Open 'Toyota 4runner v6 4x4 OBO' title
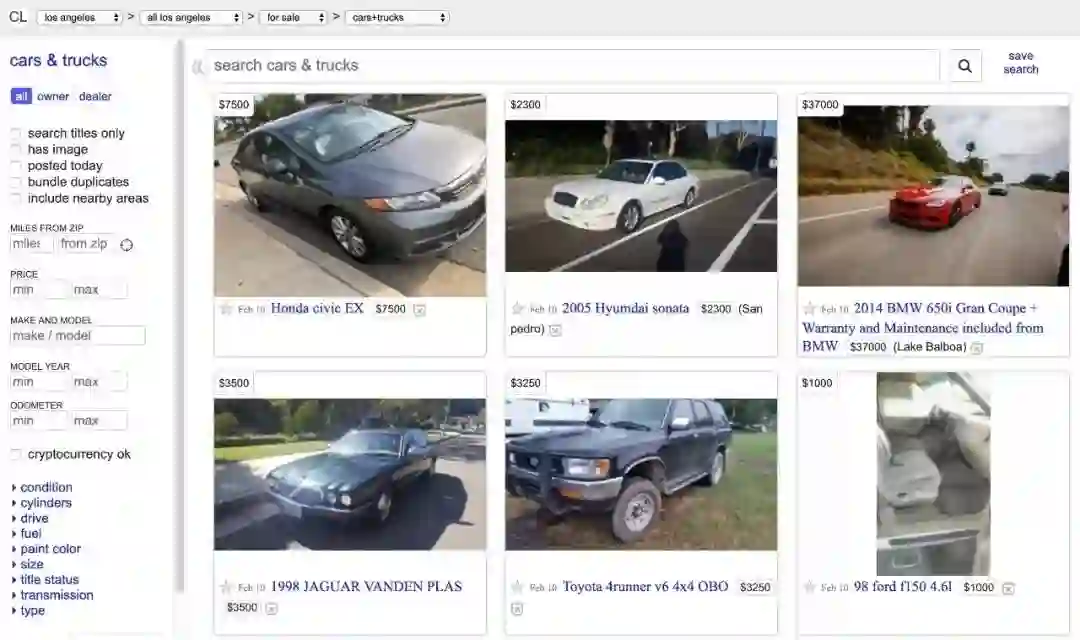 coord(645,586)
